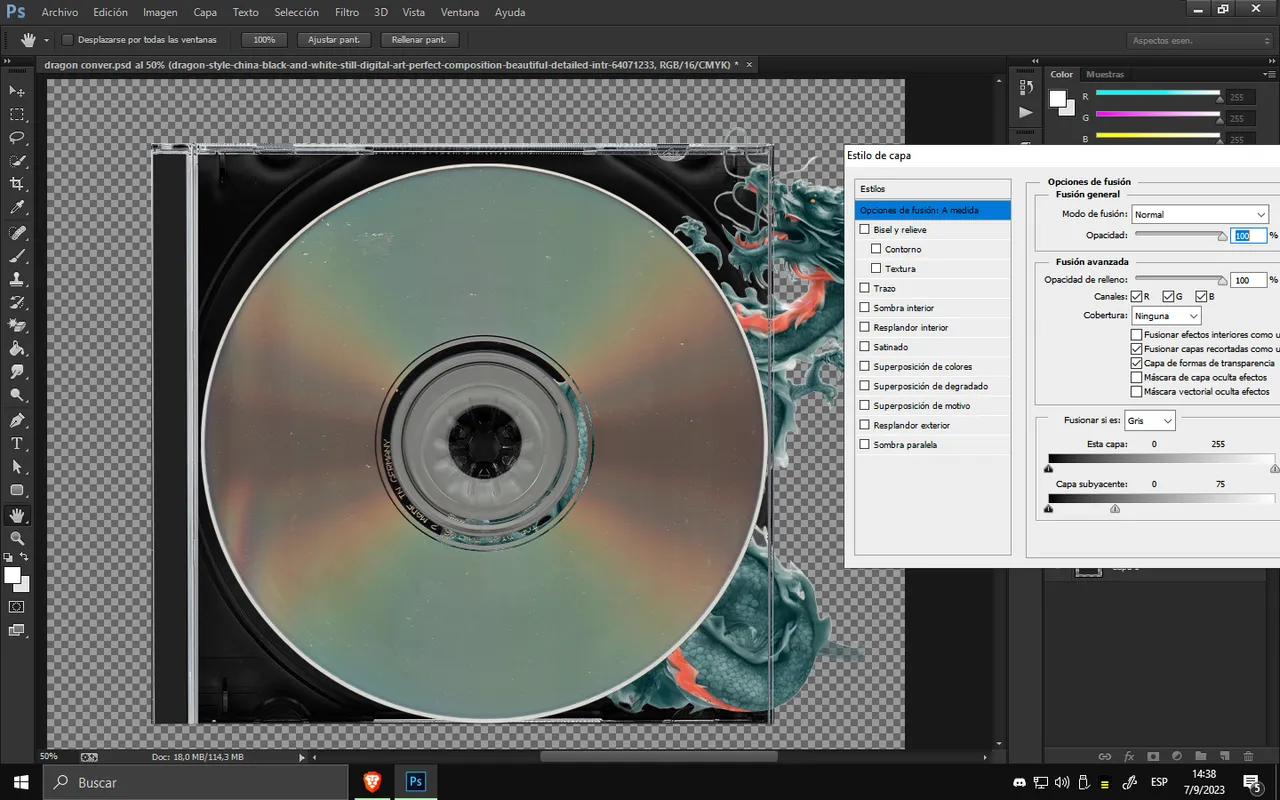Screen dimensions: 1280x800
Task: Select the Move tool
Action: (x=17, y=91)
